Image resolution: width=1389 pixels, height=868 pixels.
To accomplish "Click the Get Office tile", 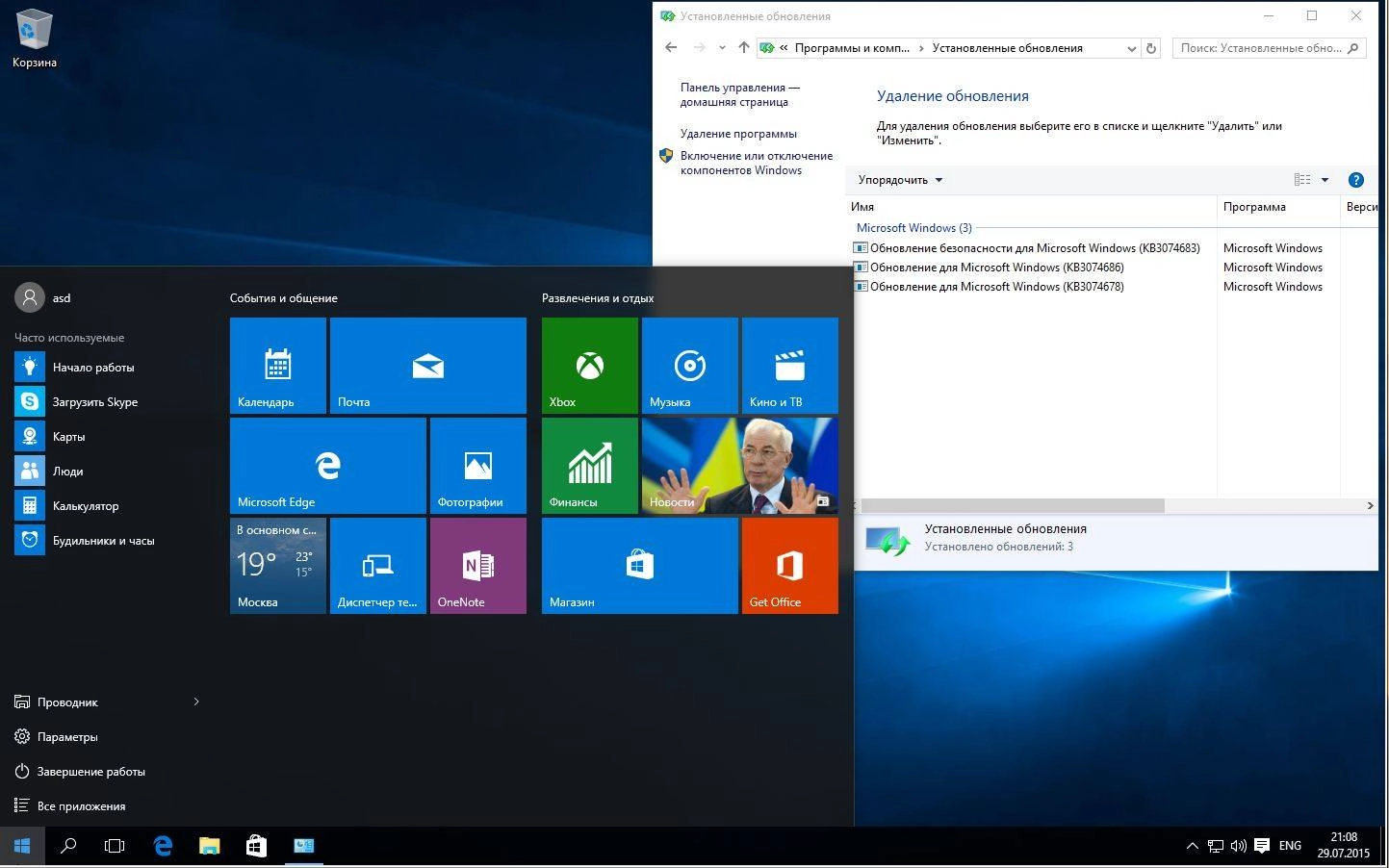I will click(790, 566).
